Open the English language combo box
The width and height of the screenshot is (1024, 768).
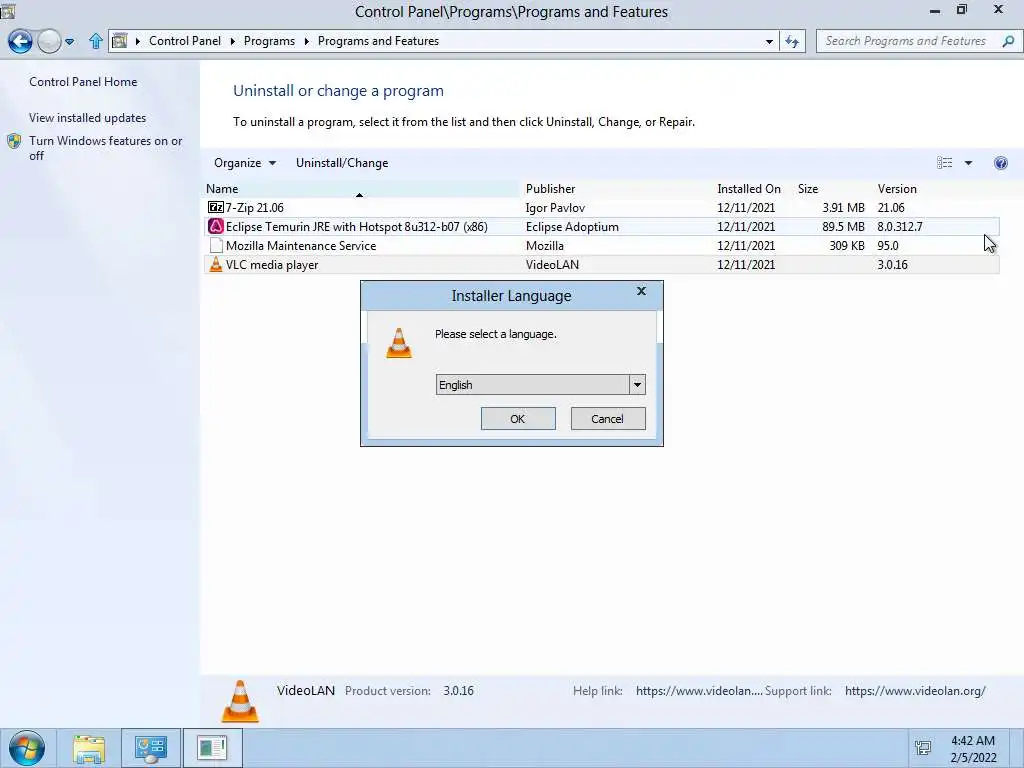(540, 385)
